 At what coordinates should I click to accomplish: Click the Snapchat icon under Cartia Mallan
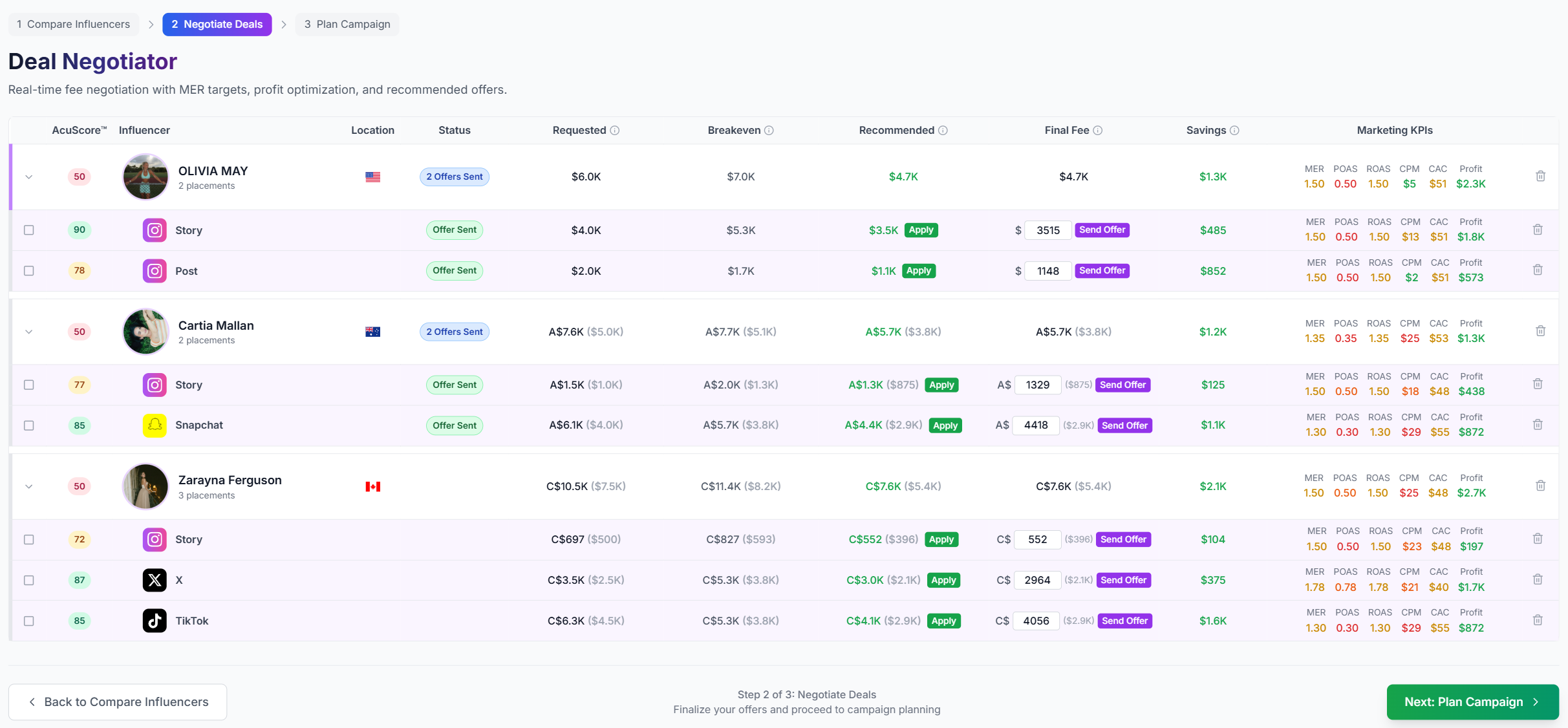tap(155, 425)
